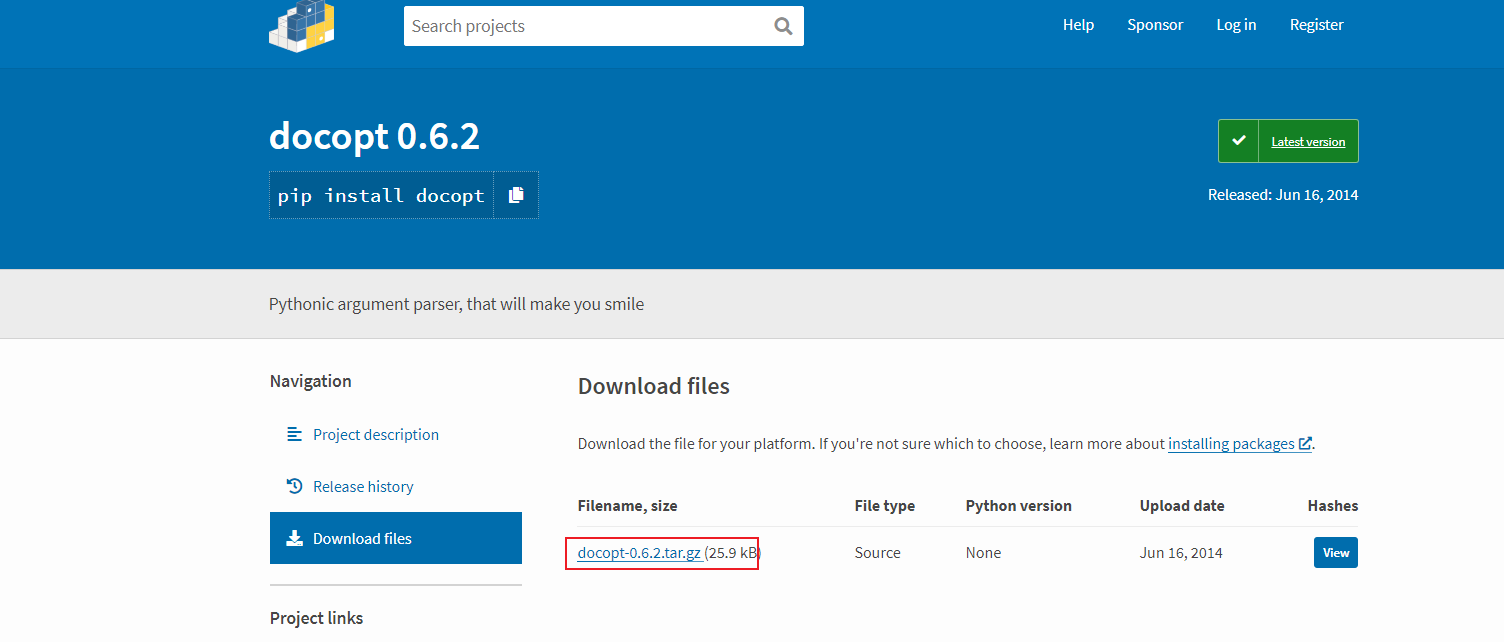
Task: Open the Log in page
Action: coord(1236,25)
